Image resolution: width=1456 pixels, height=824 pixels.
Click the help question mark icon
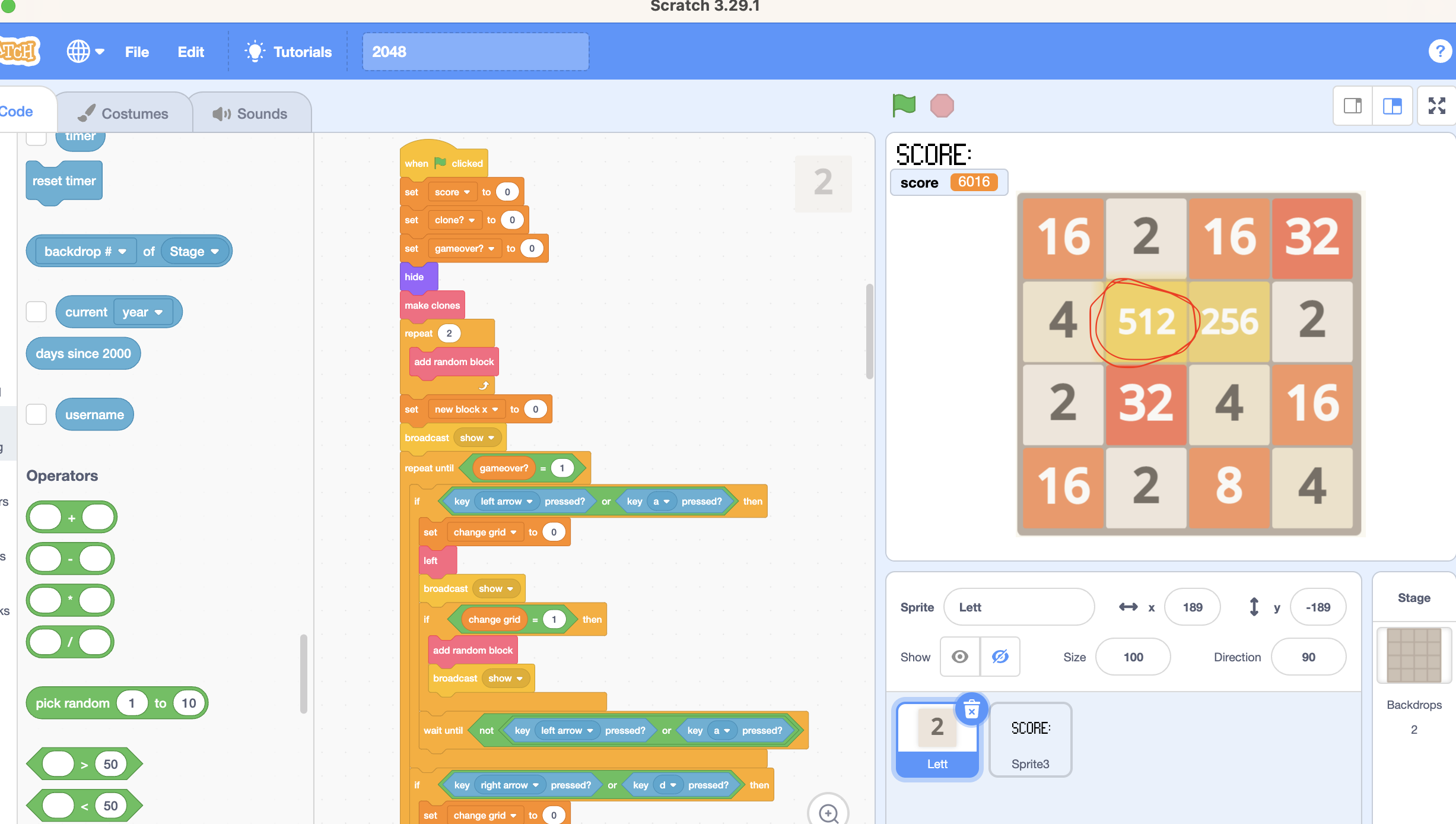pos(1439,52)
